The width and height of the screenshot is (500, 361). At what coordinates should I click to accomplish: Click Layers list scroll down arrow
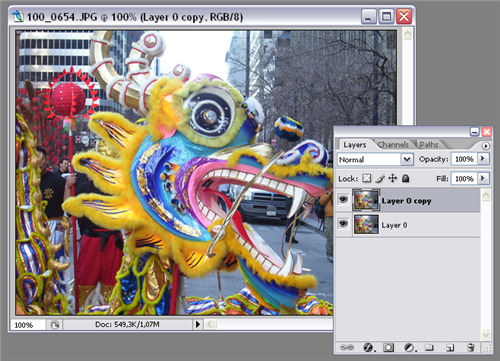coord(486,334)
